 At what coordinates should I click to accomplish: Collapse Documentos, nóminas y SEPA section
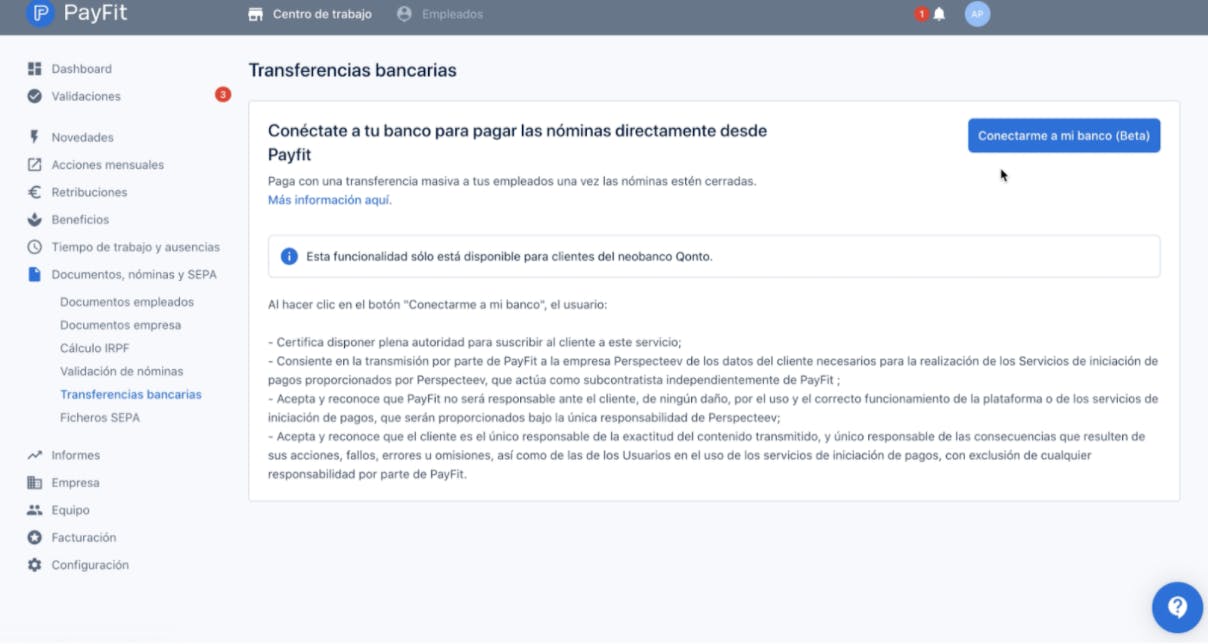(134, 274)
